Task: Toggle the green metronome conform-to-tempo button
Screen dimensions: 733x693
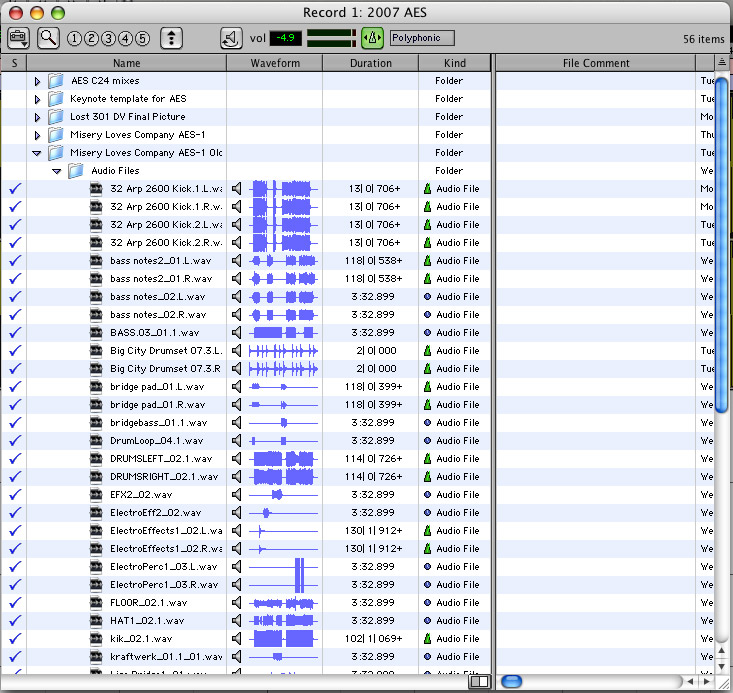Action: pyautogui.click(x=372, y=38)
